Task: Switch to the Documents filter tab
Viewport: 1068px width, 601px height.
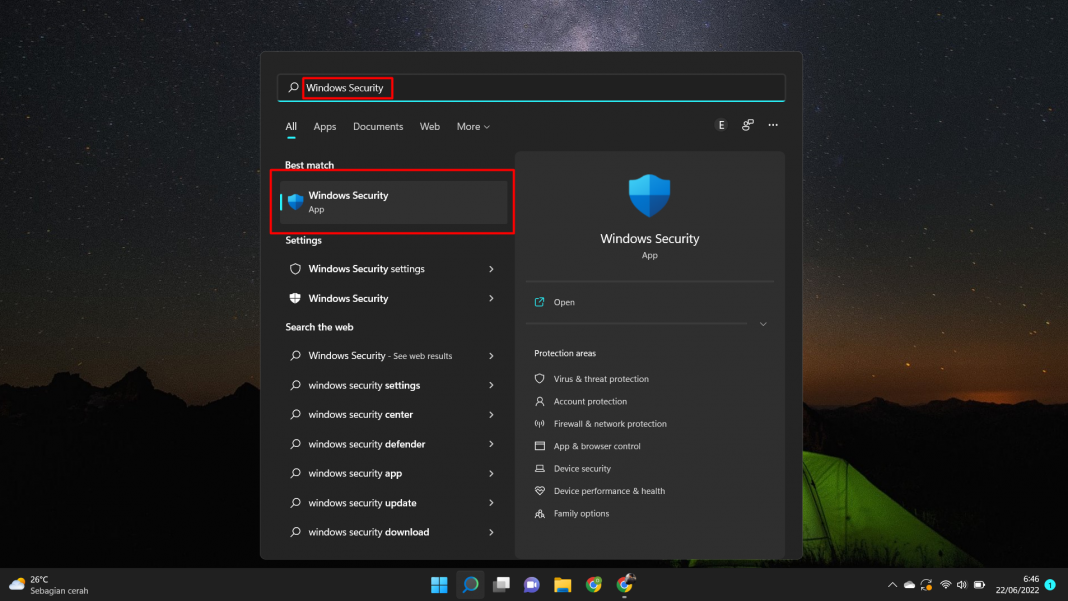Action: point(378,127)
